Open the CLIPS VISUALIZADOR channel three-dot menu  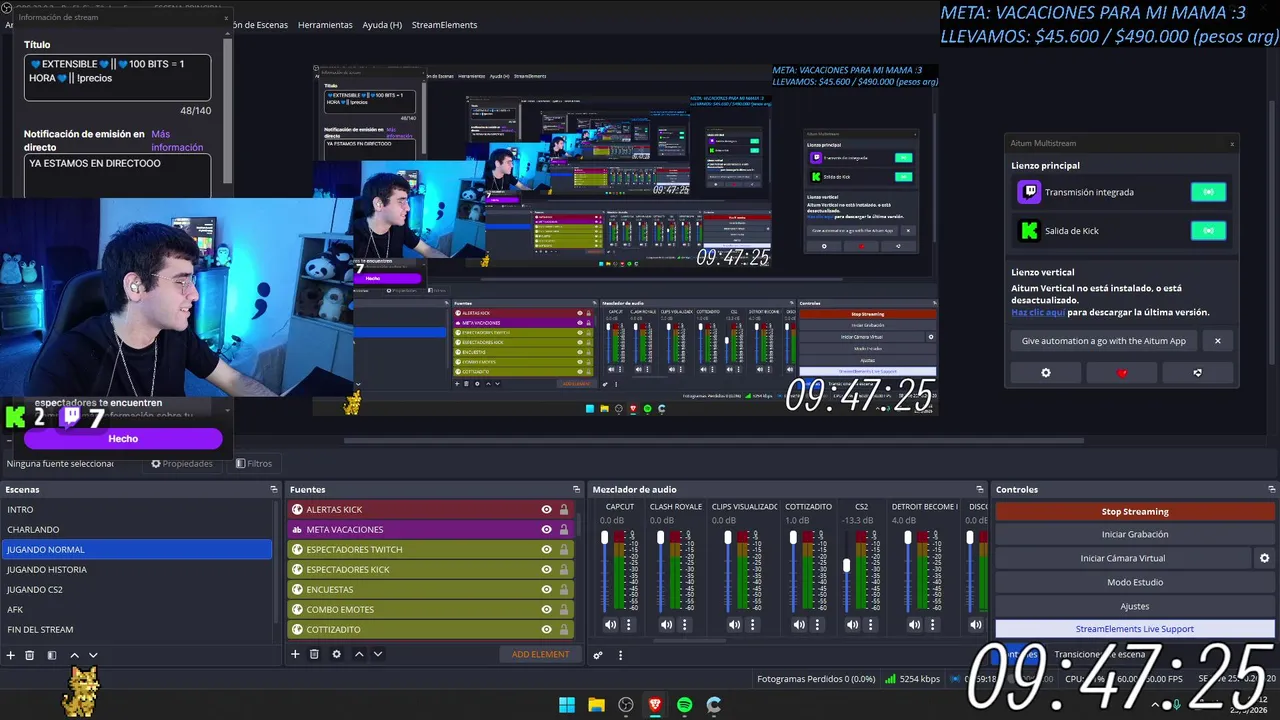[753, 624]
